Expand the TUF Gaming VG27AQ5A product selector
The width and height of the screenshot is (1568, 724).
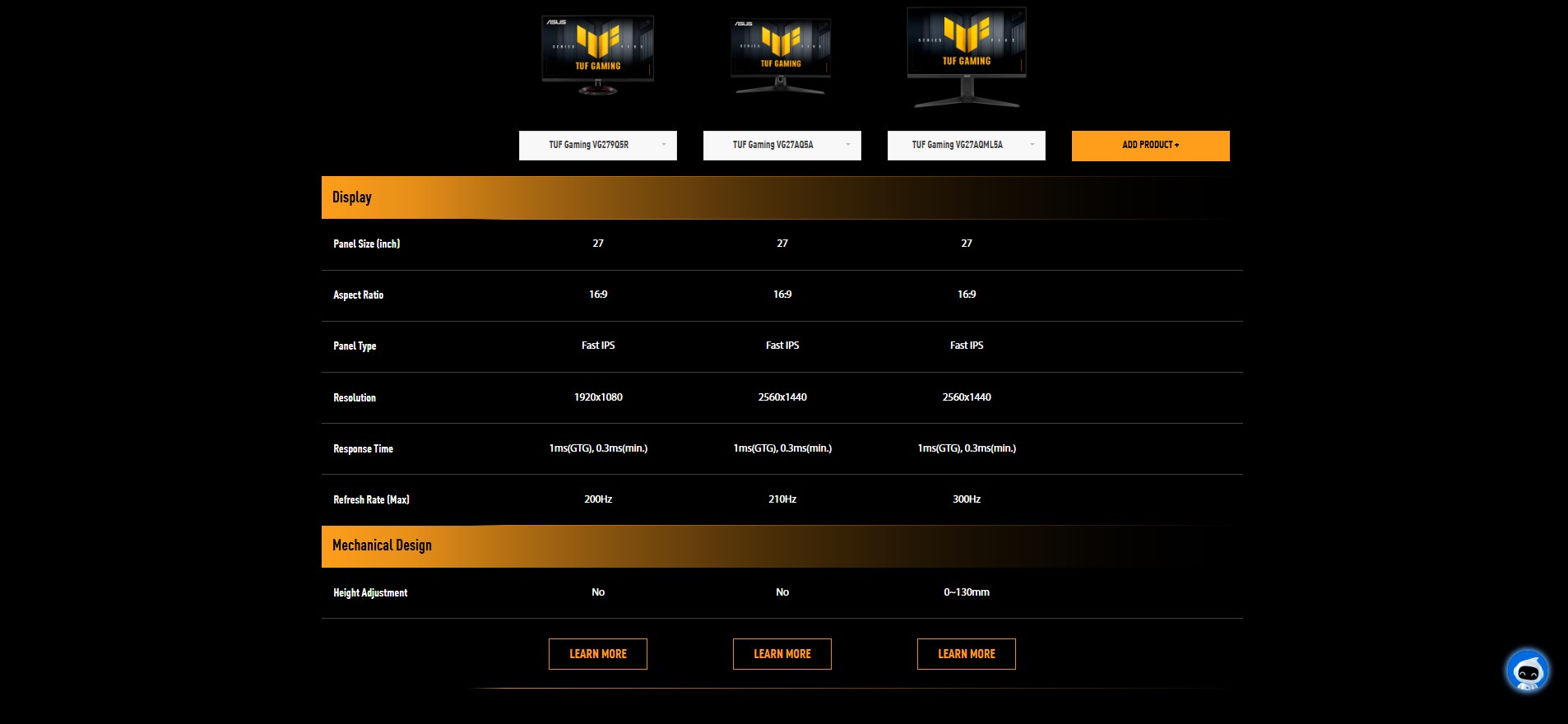point(782,146)
